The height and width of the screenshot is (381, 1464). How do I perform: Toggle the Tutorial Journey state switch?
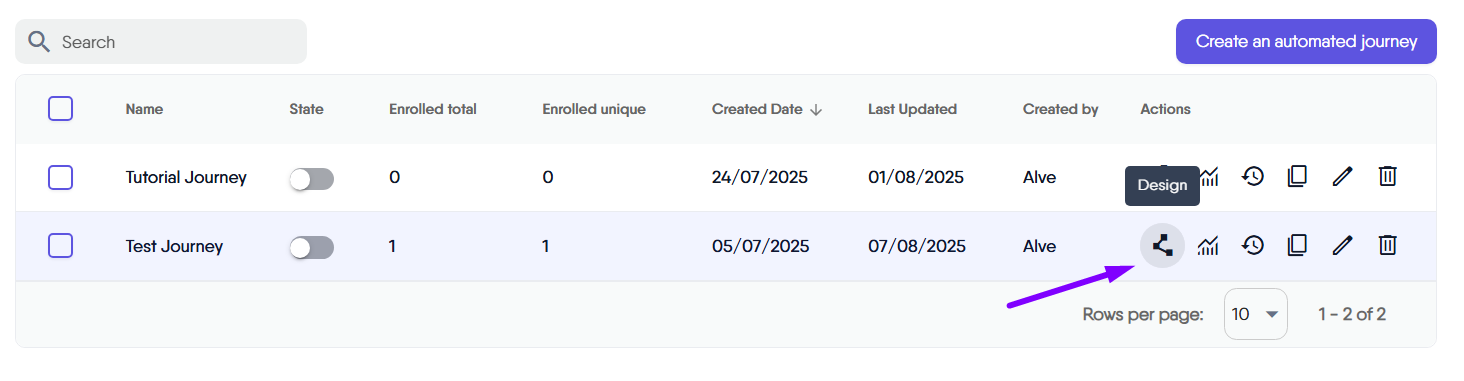[311, 179]
